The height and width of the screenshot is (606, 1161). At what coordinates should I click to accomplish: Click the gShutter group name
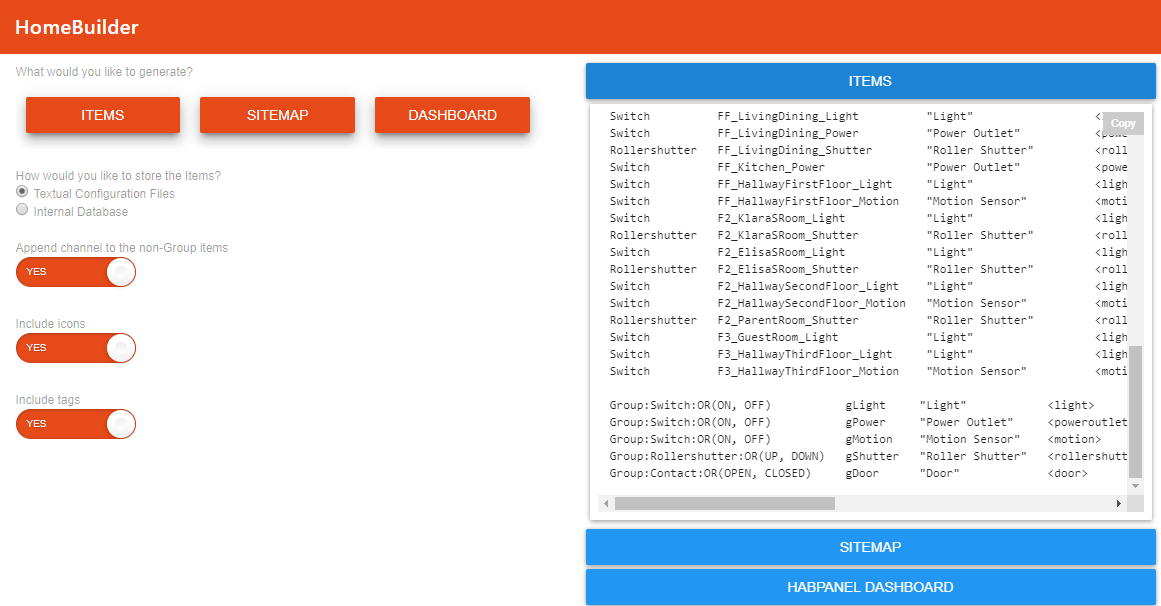(872, 457)
